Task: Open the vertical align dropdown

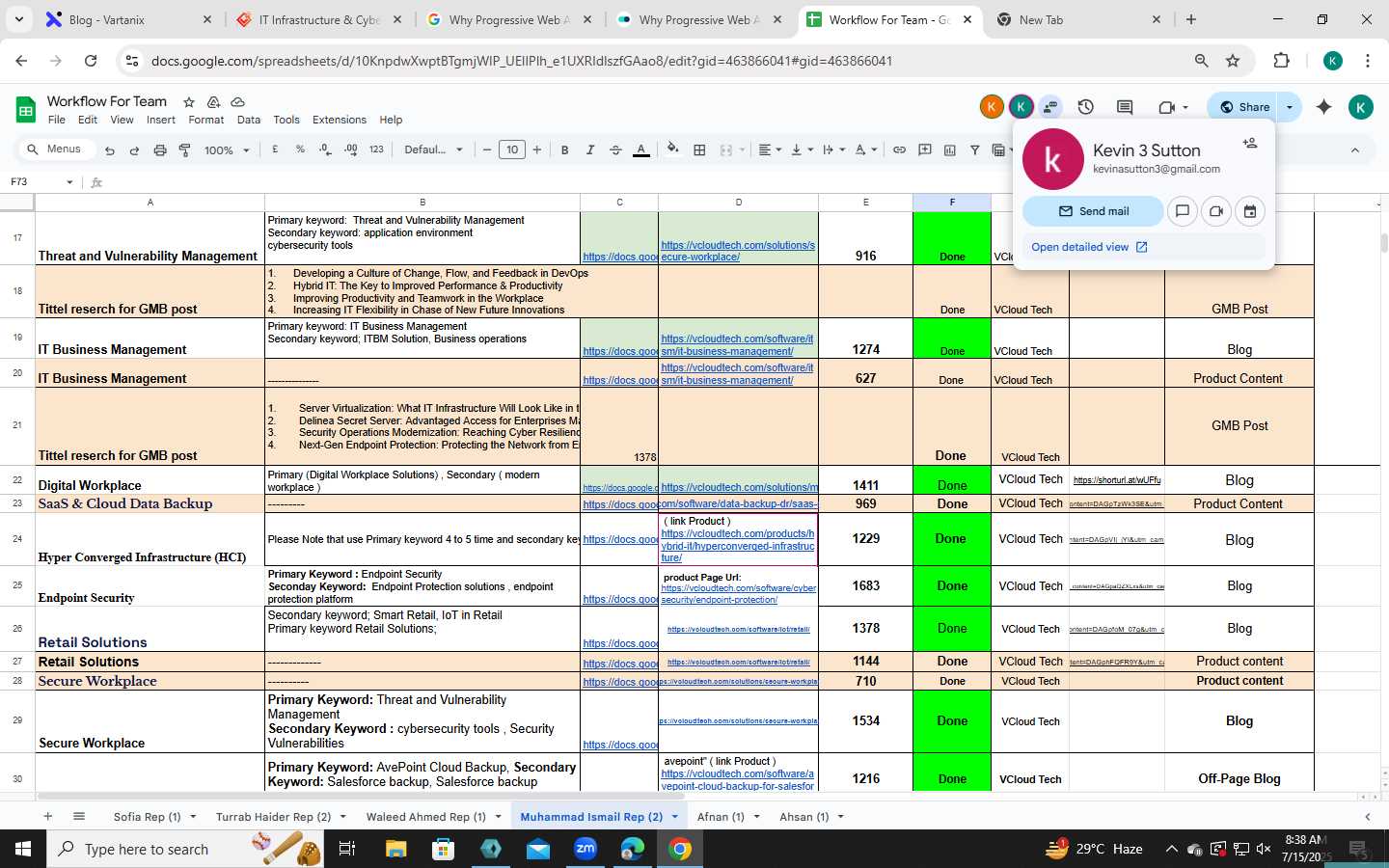Action: tap(801, 149)
